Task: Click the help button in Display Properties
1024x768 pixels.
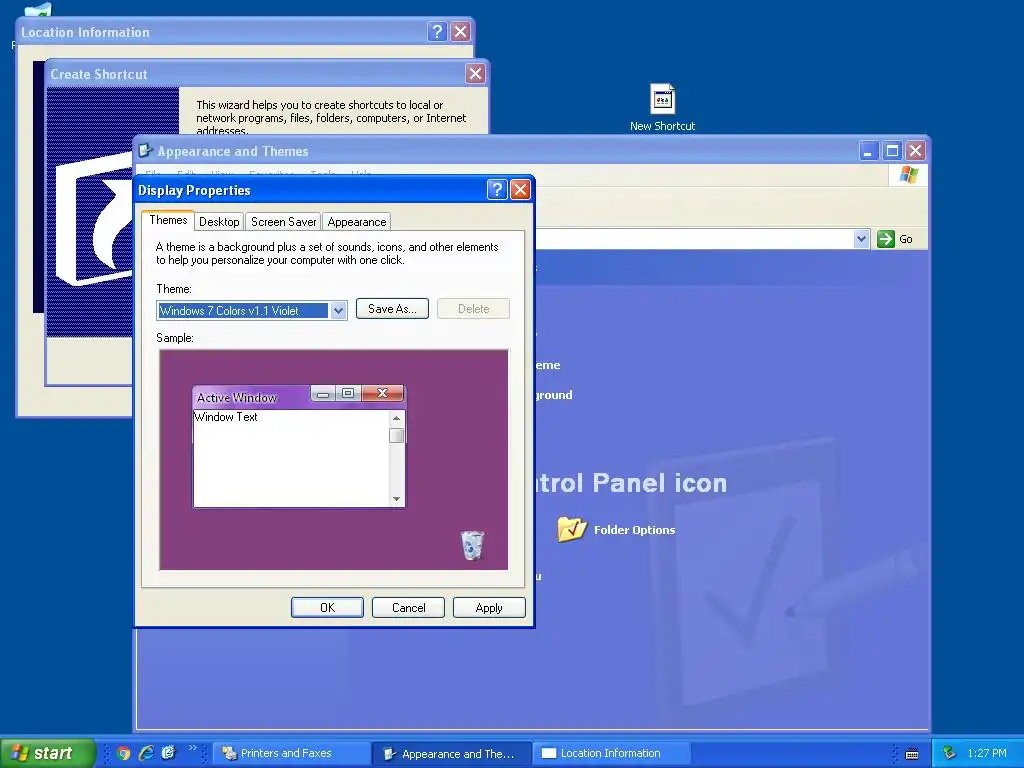Action: (x=497, y=189)
